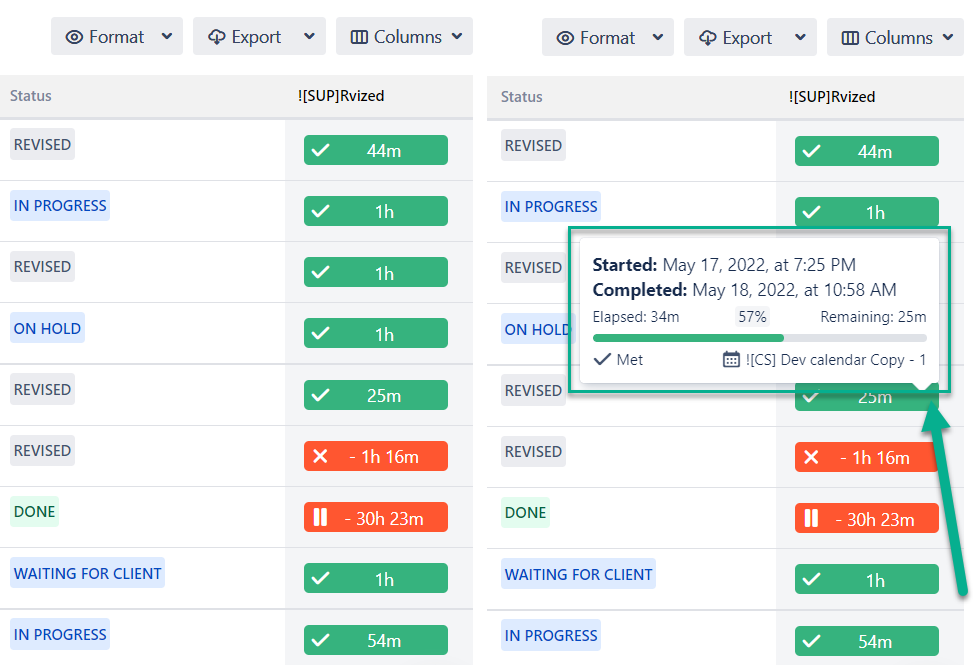Screen dimensions: 974x665
Task: Click the WAITING FOR CLIENT status in the right panel
Action: coord(578,574)
